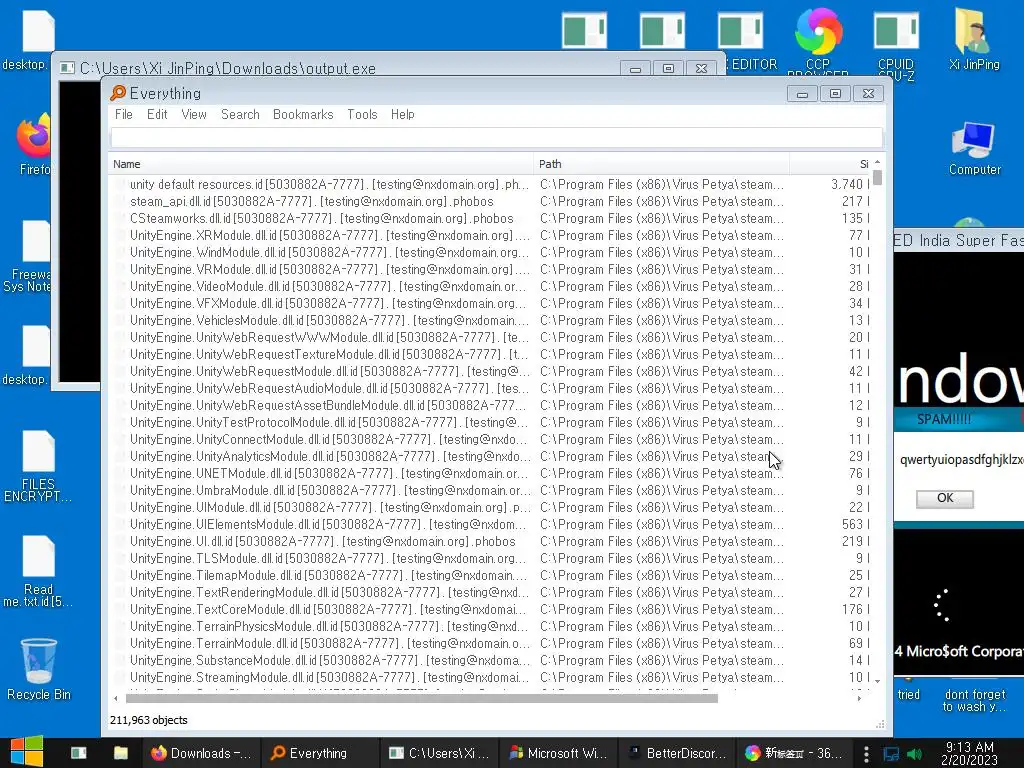This screenshot has width=1024, height=768.
Task: Switch to Firefox Downloads taskbar item
Action: (x=201, y=753)
